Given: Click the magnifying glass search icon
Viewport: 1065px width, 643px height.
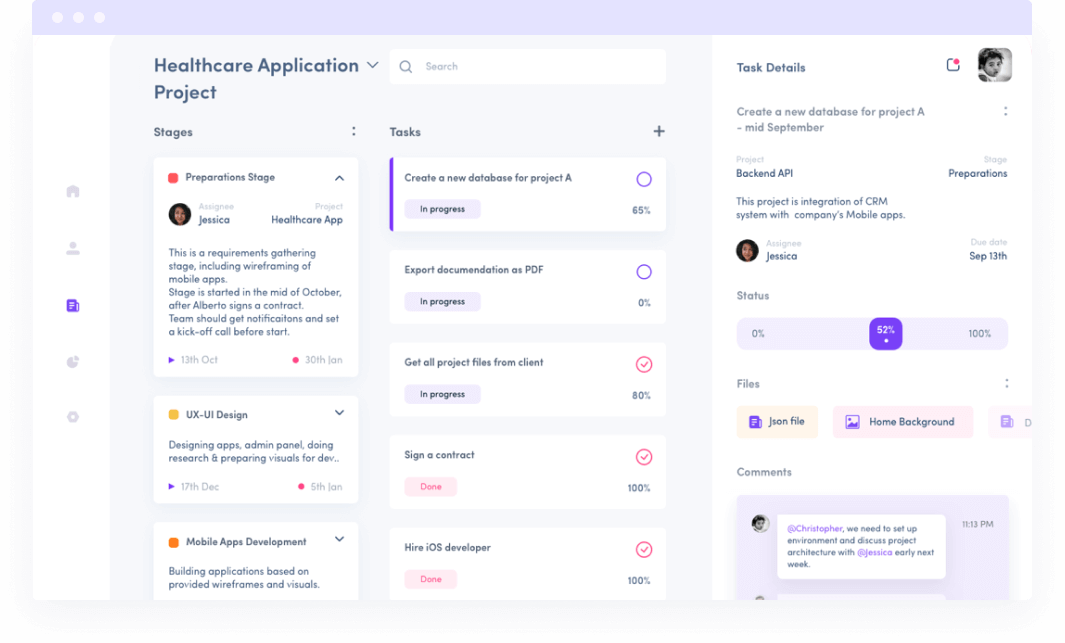Looking at the screenshot, I should (405, 66).
